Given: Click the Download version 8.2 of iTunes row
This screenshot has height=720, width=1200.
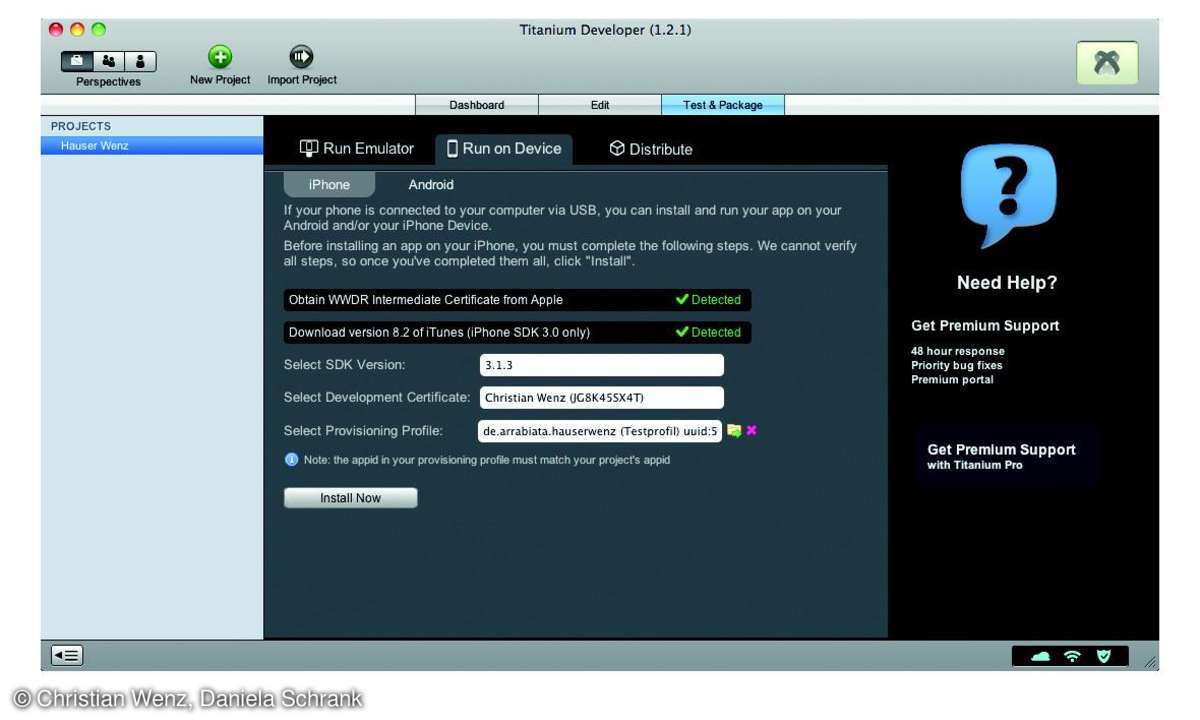Looking at the screenshot, I should [517, 332].
